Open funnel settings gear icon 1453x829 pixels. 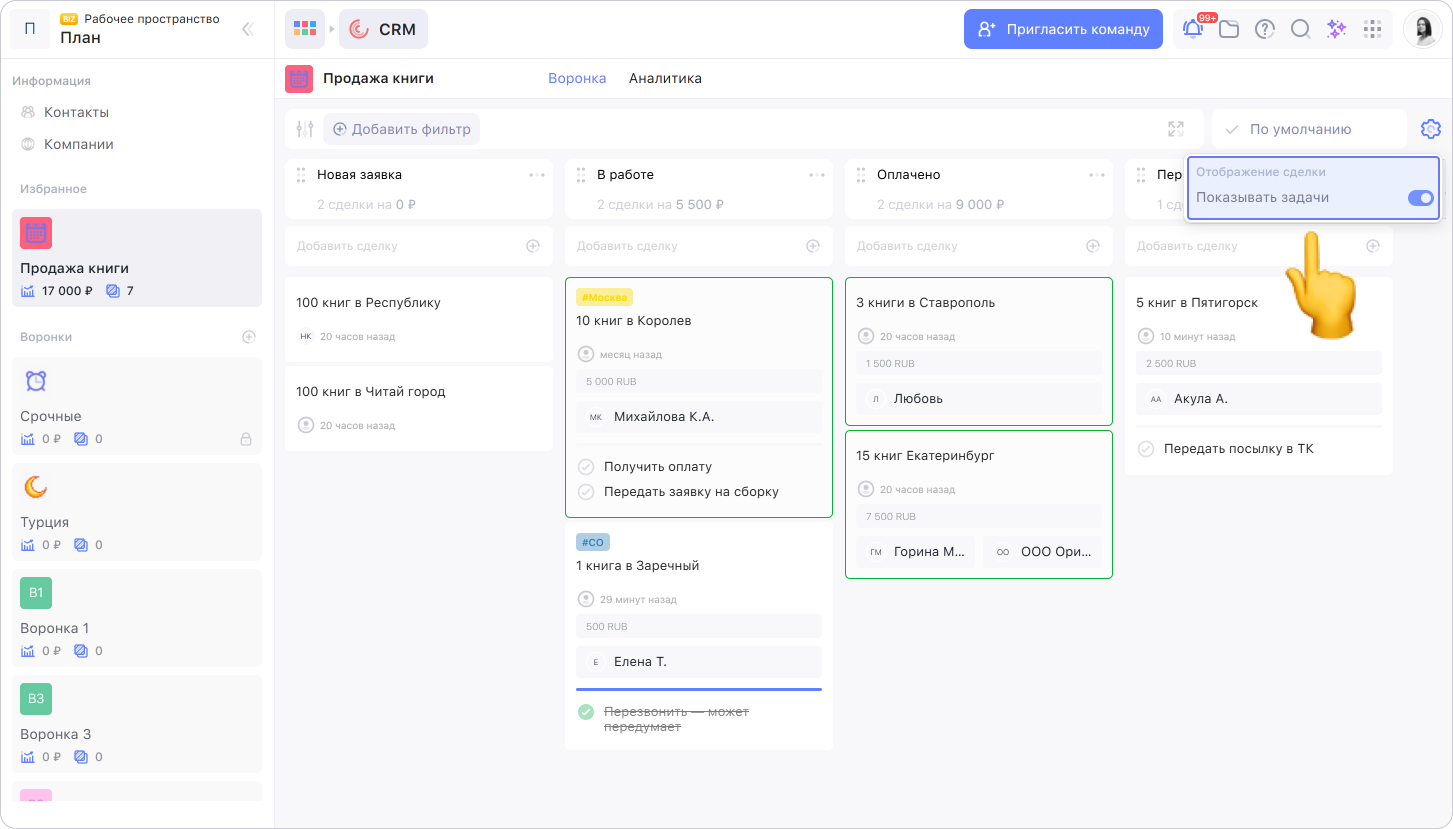pos(1430,129)
